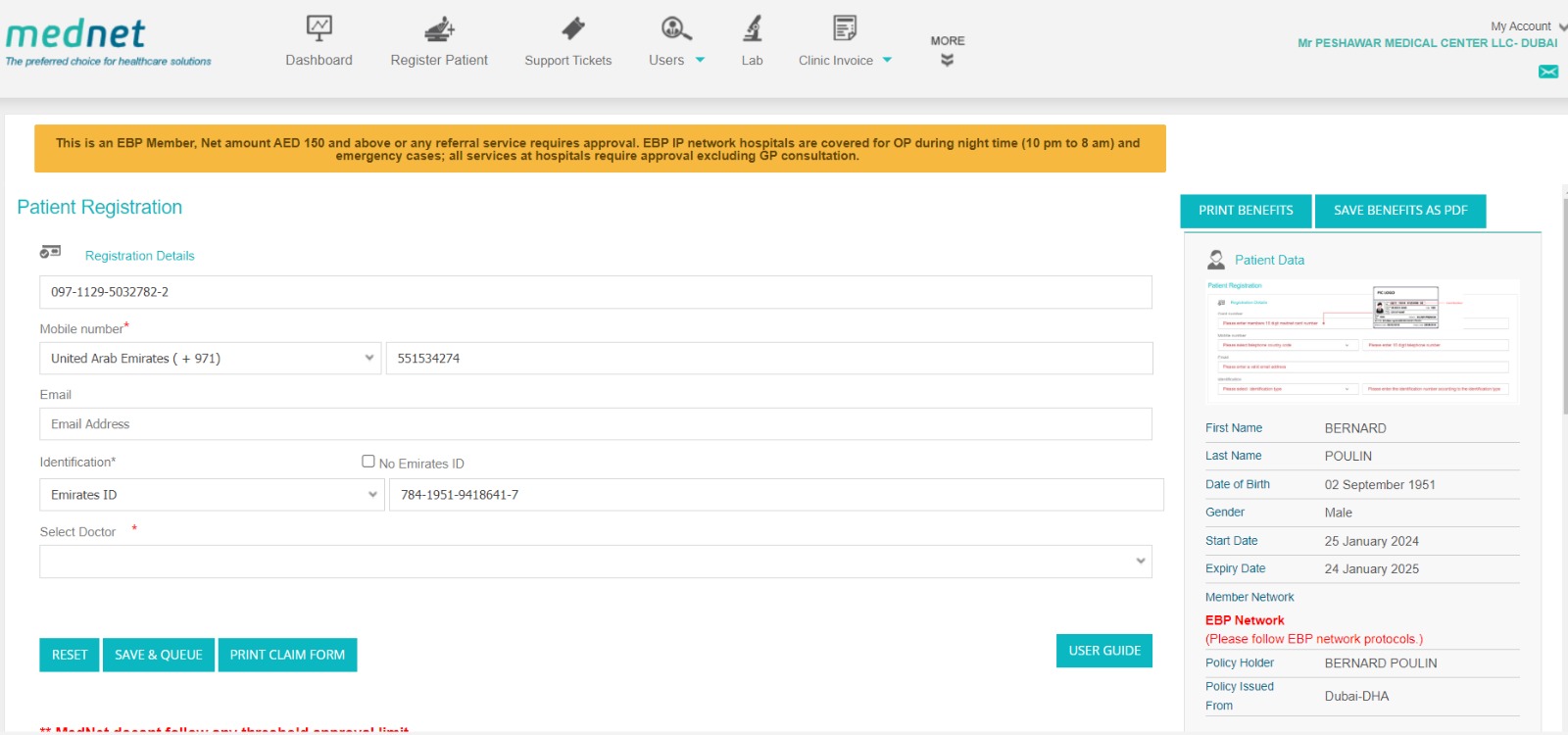Open the Select Doctor dropdown
The height and width of the screenshot is (735, 1568).
pyautogui.click(x=596, y=562)
